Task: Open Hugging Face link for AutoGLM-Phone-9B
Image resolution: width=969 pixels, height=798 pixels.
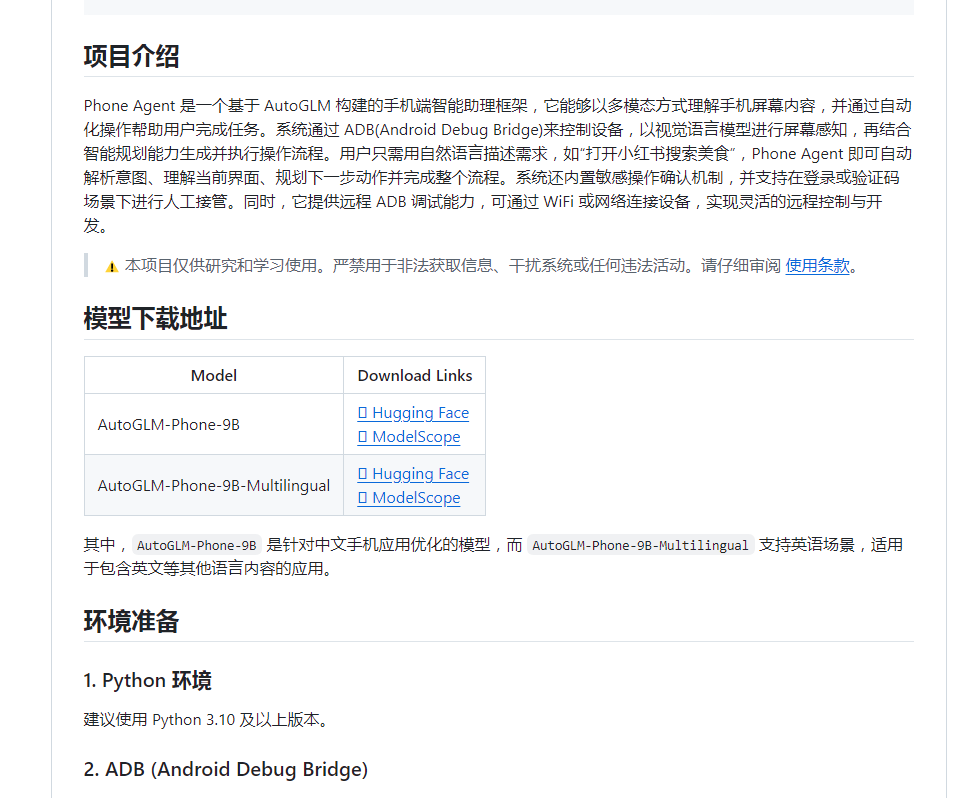Action: click(413, 412)
